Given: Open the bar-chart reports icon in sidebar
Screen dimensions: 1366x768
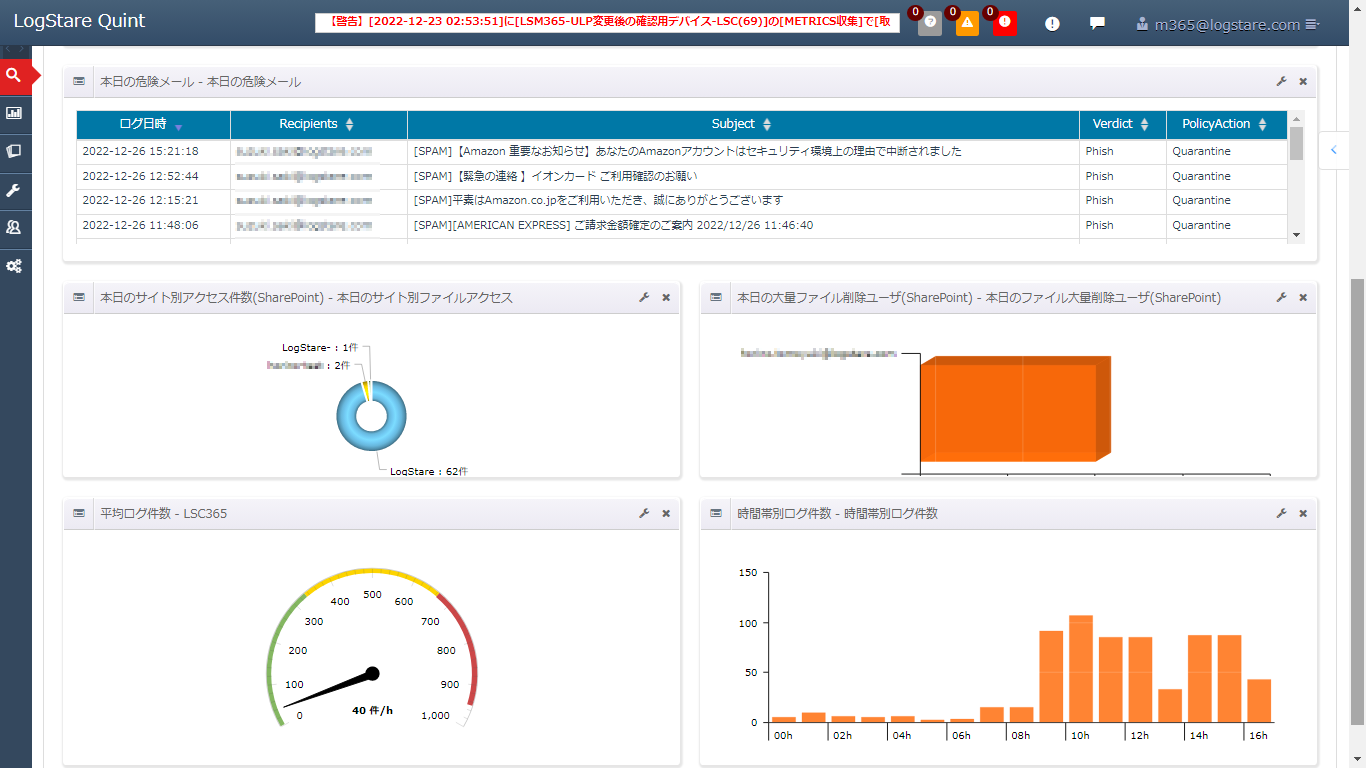Looking at the screenshot, I should [x=14, y=113].
